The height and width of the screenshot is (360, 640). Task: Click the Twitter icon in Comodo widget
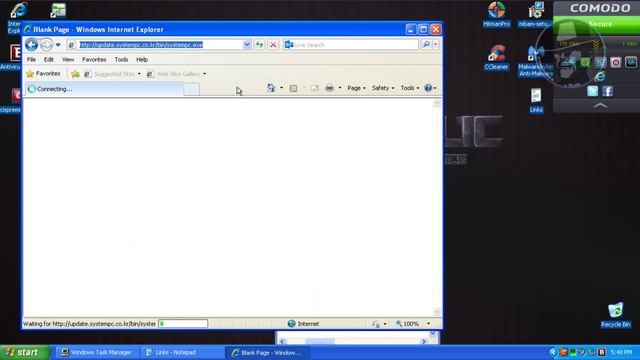[592, 91]
